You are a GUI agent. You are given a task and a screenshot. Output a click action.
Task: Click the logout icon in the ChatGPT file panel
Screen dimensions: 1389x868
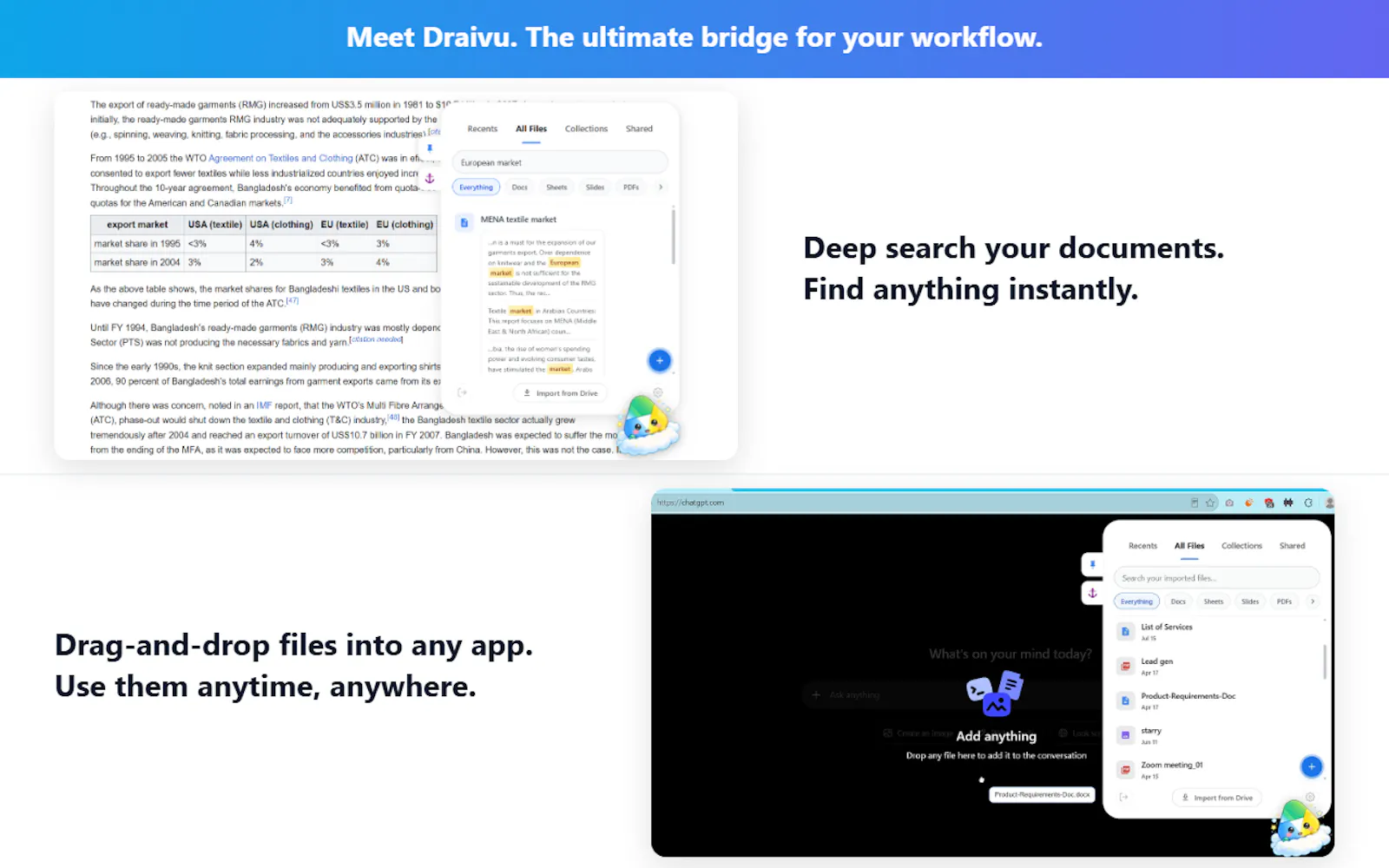click(1124, 797)
